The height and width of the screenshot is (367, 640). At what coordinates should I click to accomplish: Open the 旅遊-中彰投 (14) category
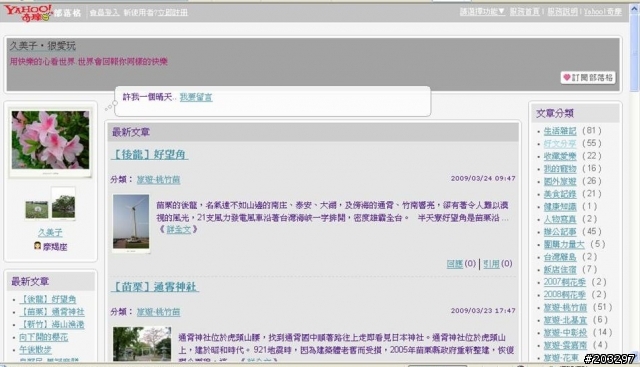[565, 333]
